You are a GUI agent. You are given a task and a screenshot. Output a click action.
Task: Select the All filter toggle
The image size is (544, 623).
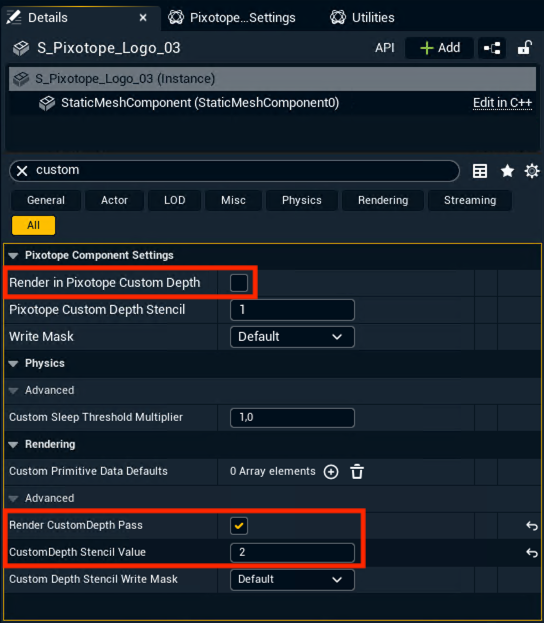tap(33, 225)
